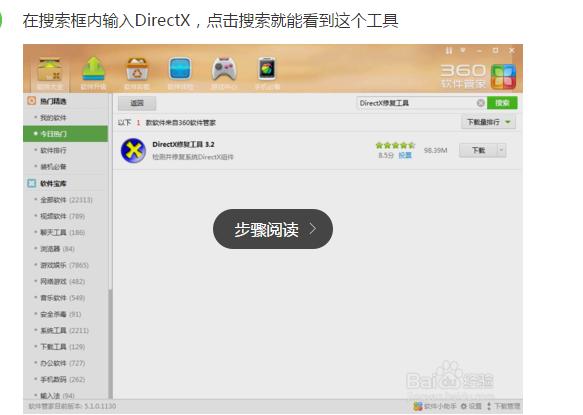Open the 下载量排行 sort dropdown
Viewport: 583px width, 415px height.
(489, 122)
